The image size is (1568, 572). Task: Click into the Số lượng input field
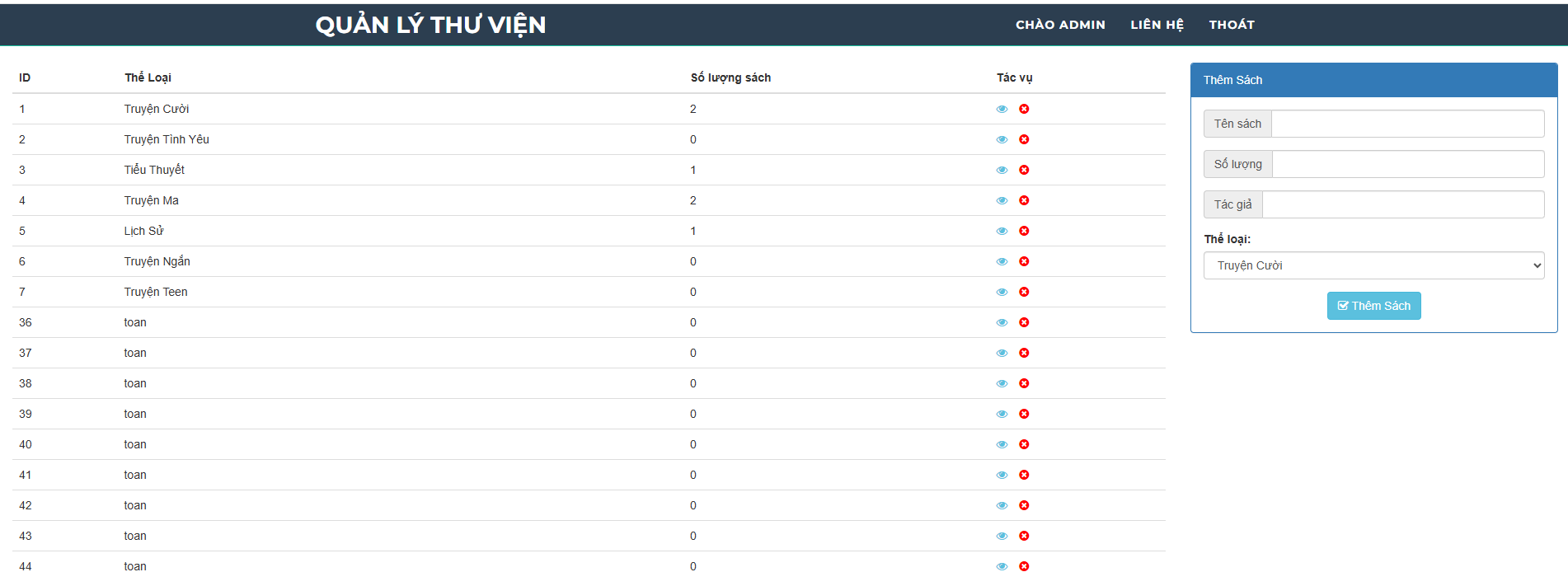click(x=1407, y=164)
